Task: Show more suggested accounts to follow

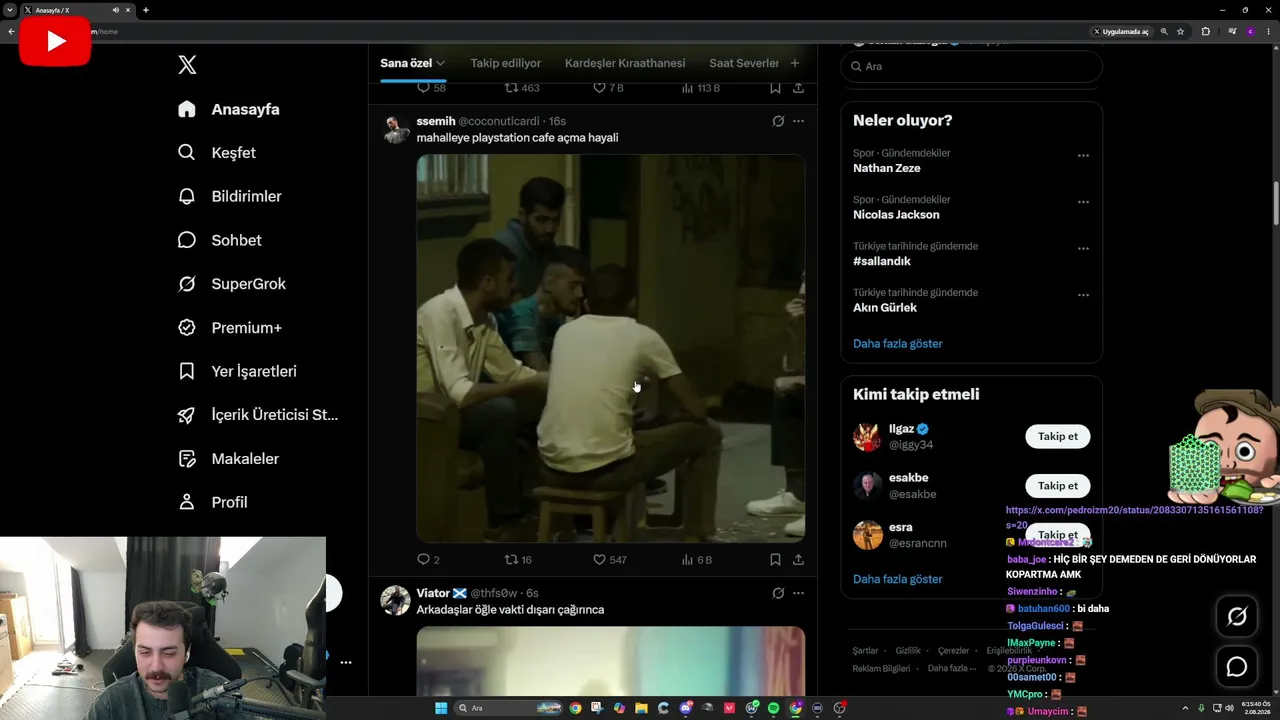Action: (898, 579)
